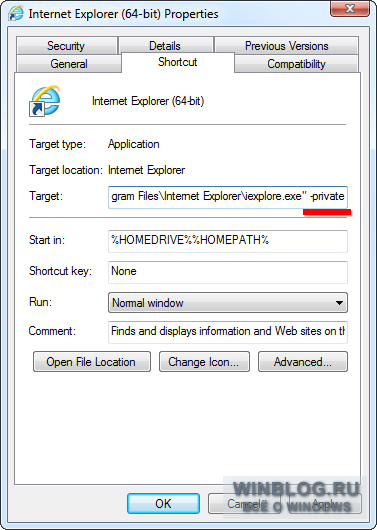Click the title bar Internet Explorer icon

pos(16,14)
